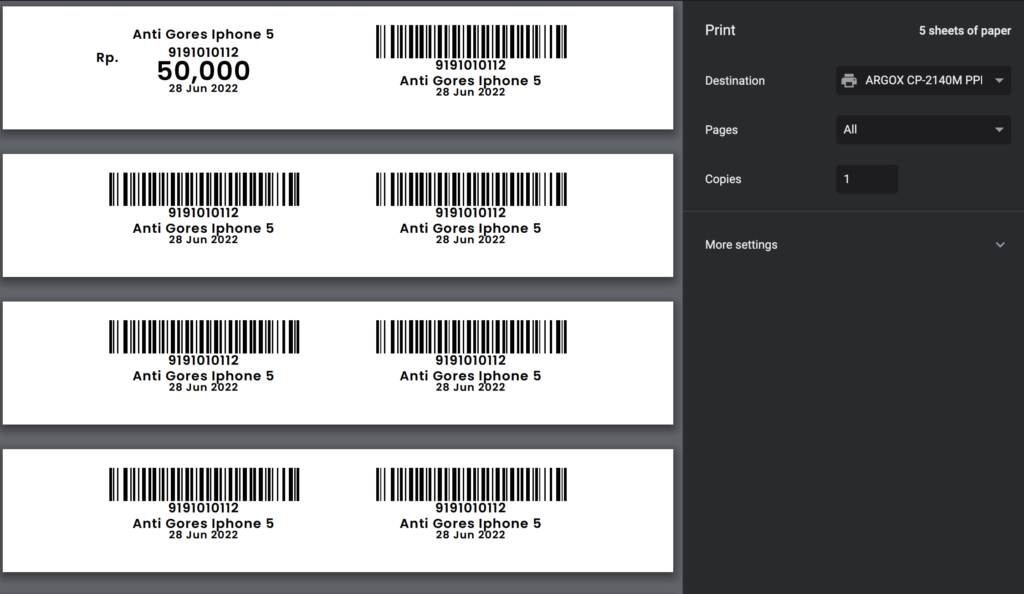This screenshot has width=1024, height=594.
Task: Click the Destination label
Action: (x=735, y=81)
